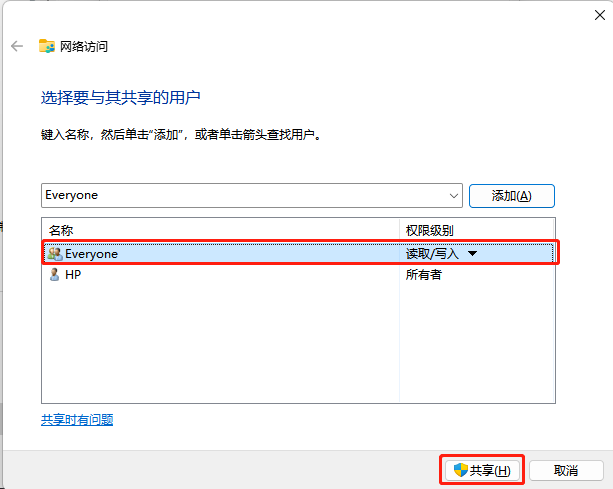Open the 共享时有问题 help link
The image size is (613, 489).
coord(77,419)
